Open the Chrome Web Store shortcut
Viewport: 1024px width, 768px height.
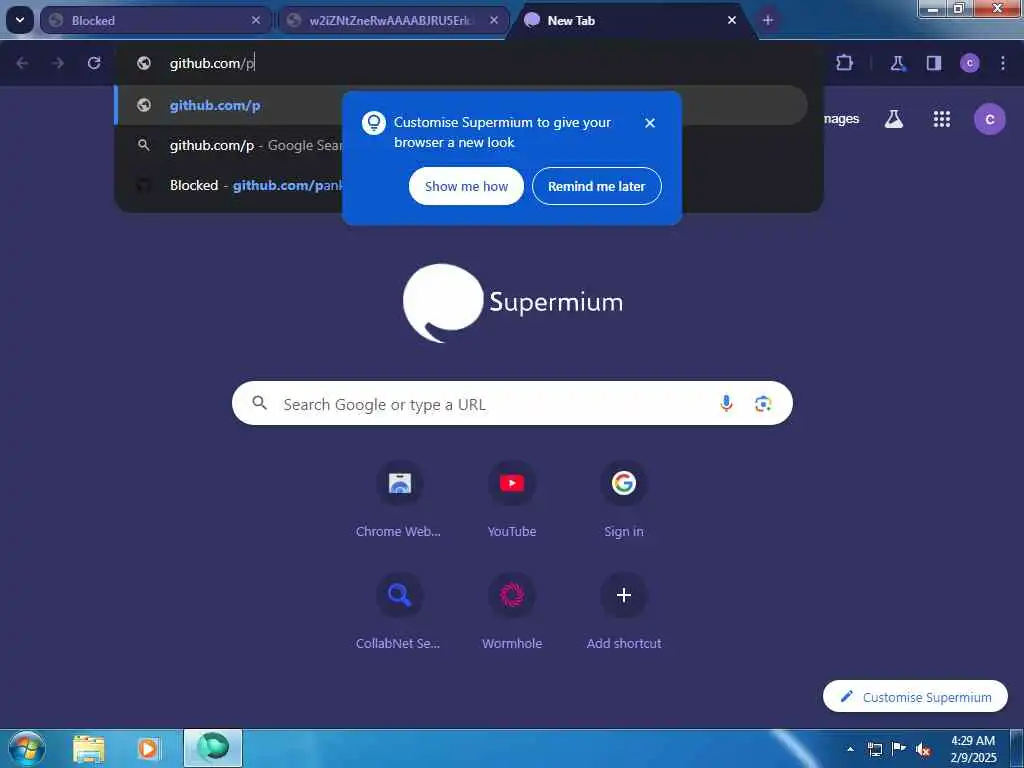(399, 500)
